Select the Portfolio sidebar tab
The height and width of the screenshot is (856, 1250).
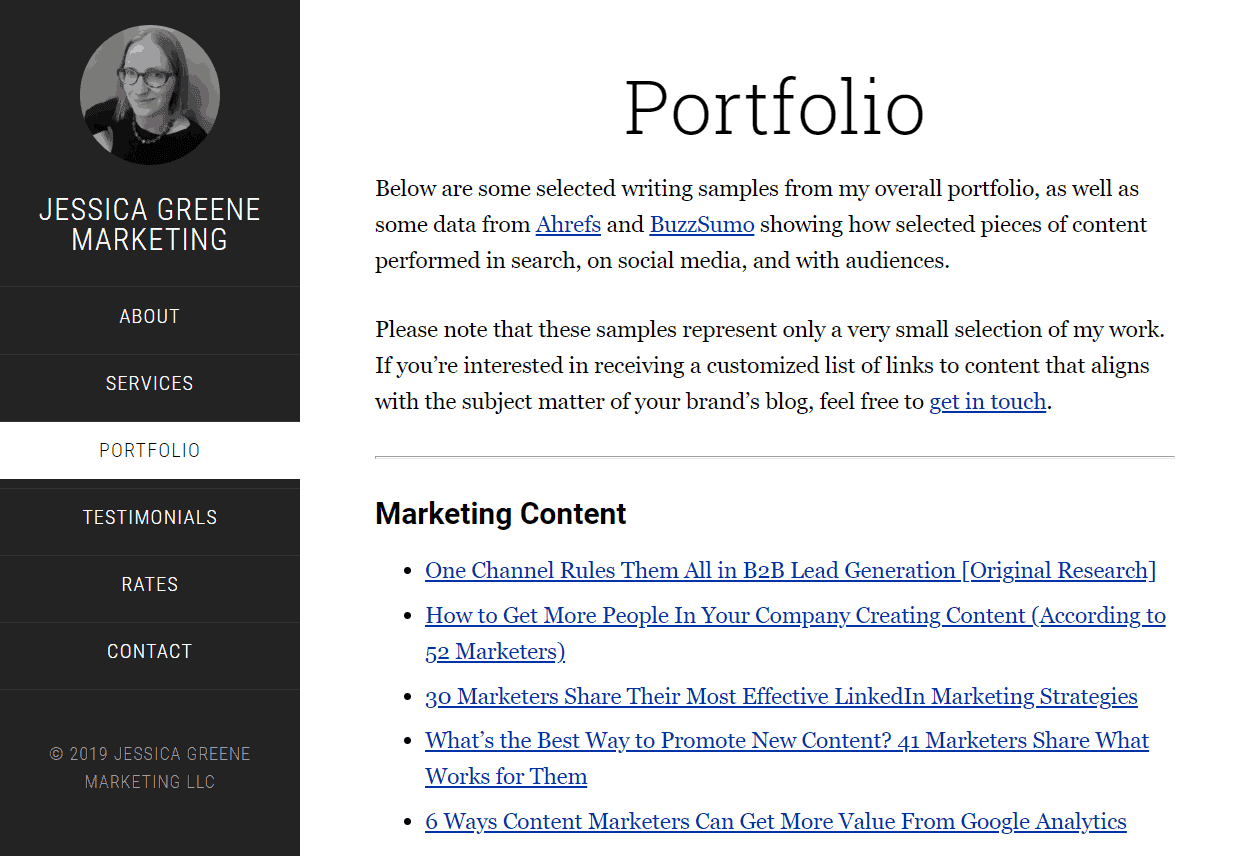pos(150,450)
